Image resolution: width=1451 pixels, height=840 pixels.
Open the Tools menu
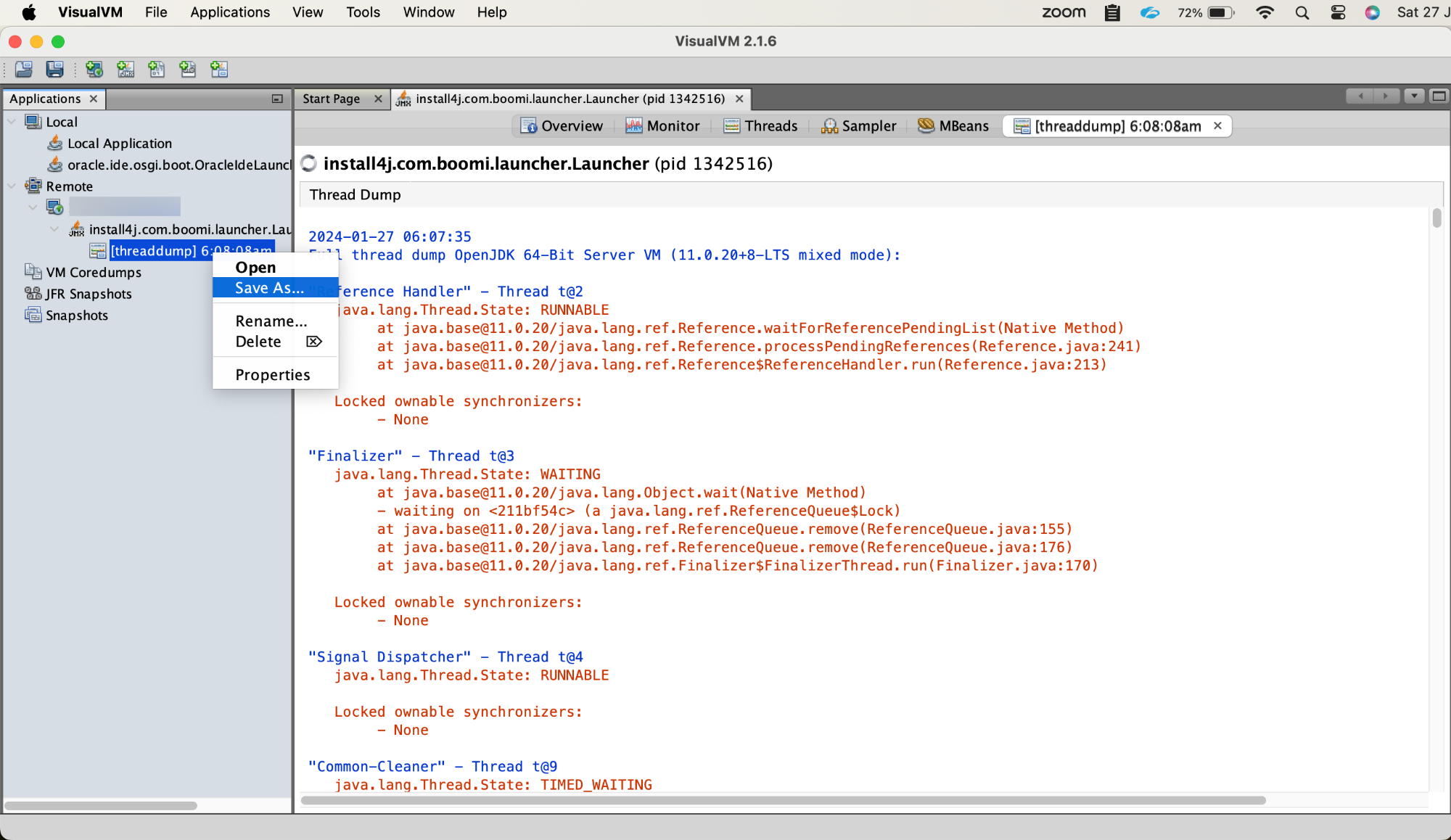(363, 12)
